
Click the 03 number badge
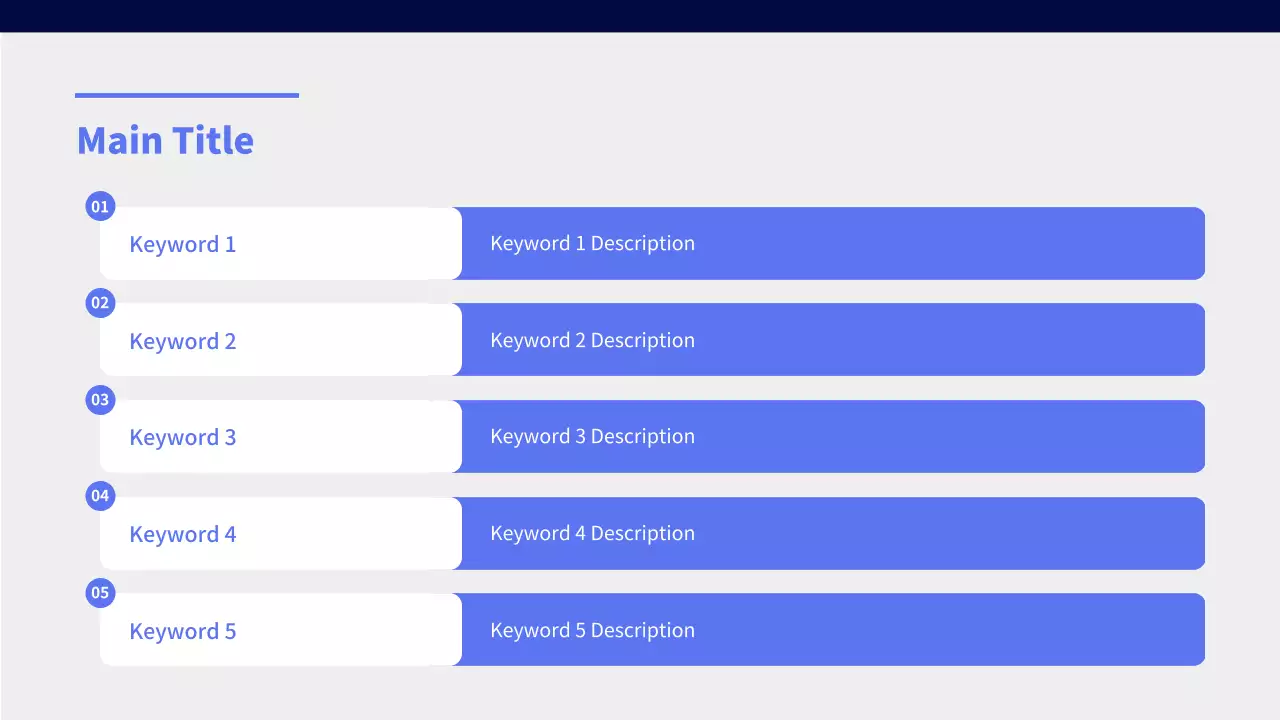tap(100, 400)
